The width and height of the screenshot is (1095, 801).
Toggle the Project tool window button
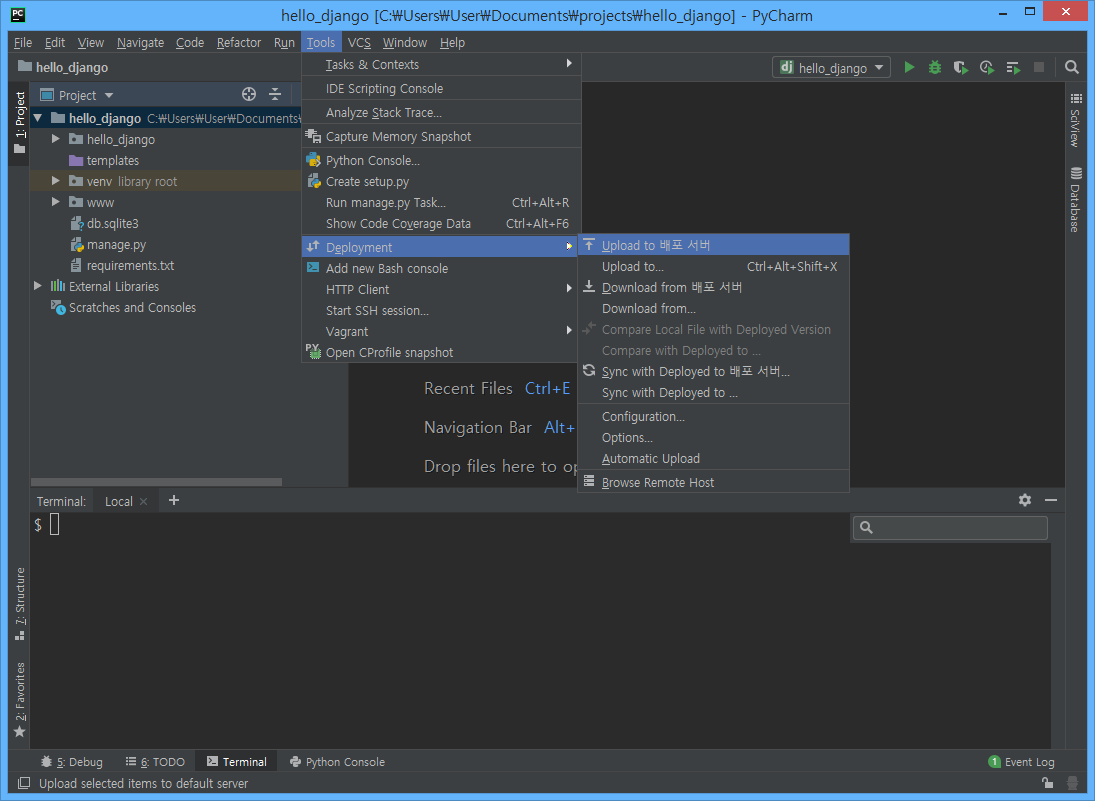(20, 123)
